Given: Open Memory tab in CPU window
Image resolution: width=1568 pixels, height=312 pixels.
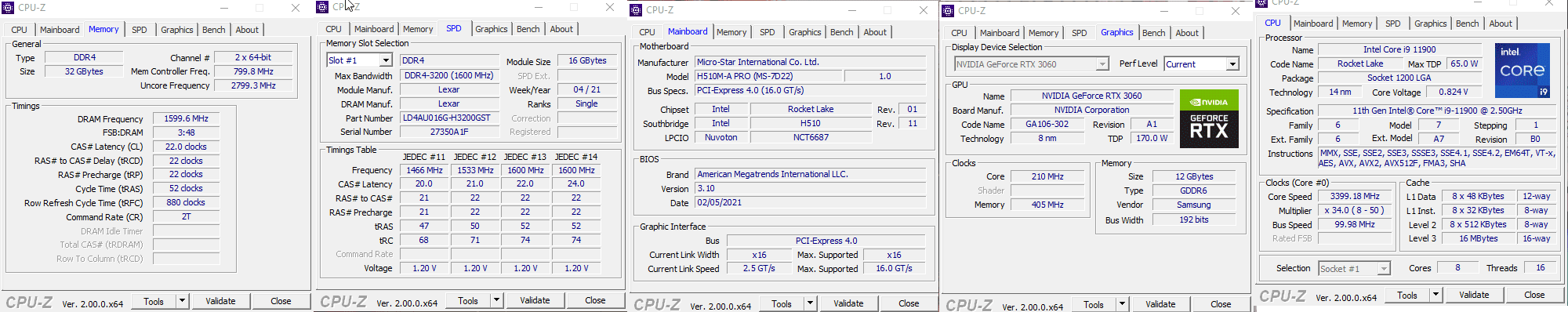Looking at the screenshot, I should (1357, 24).
